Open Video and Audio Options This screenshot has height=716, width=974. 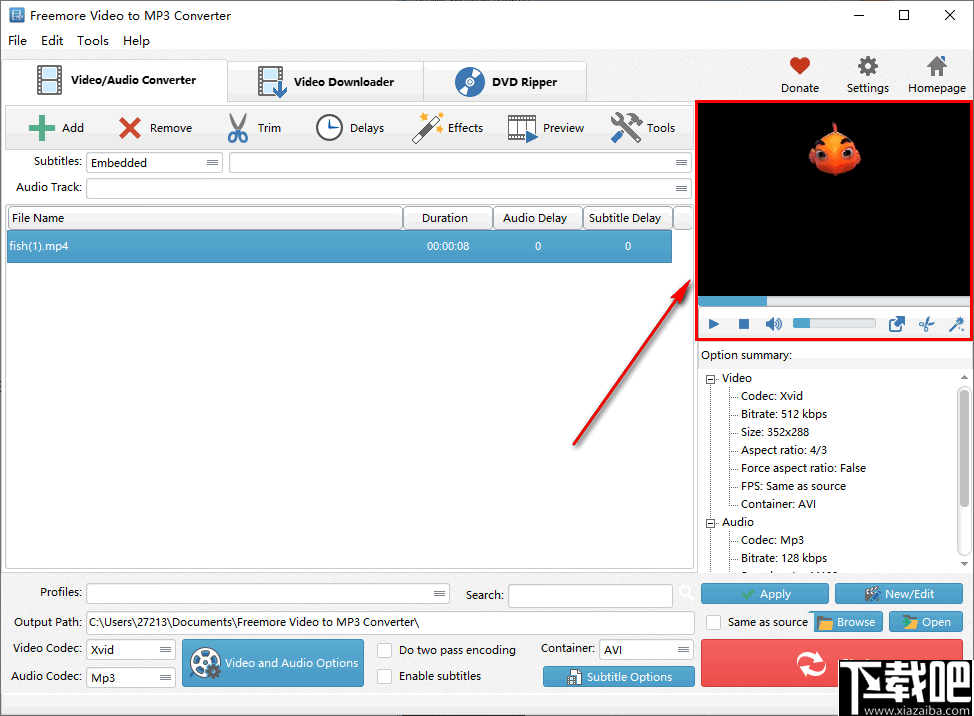coord(273,663)
